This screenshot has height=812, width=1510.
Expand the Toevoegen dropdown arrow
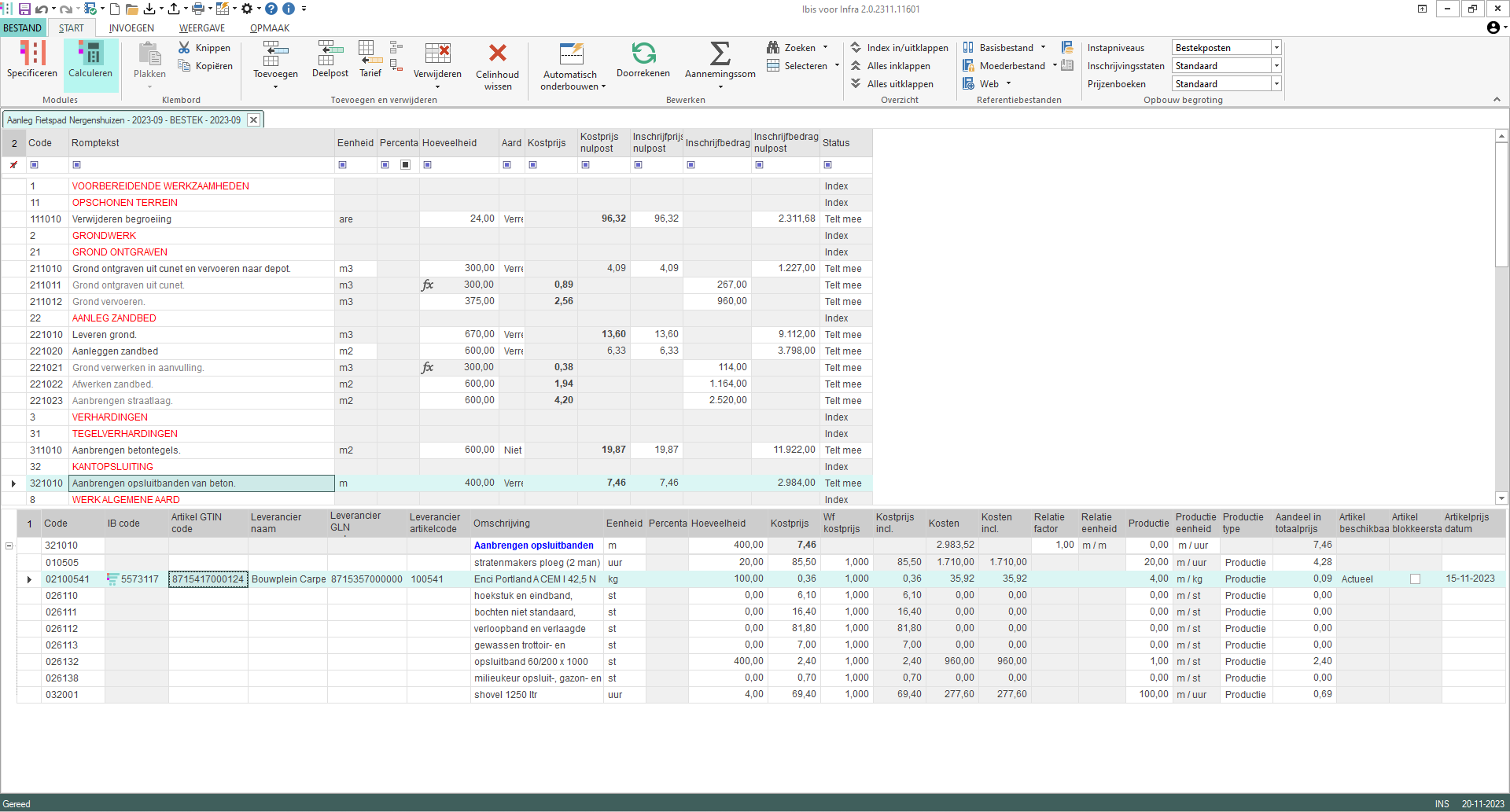pyautogui.click(x=275, y=86)
